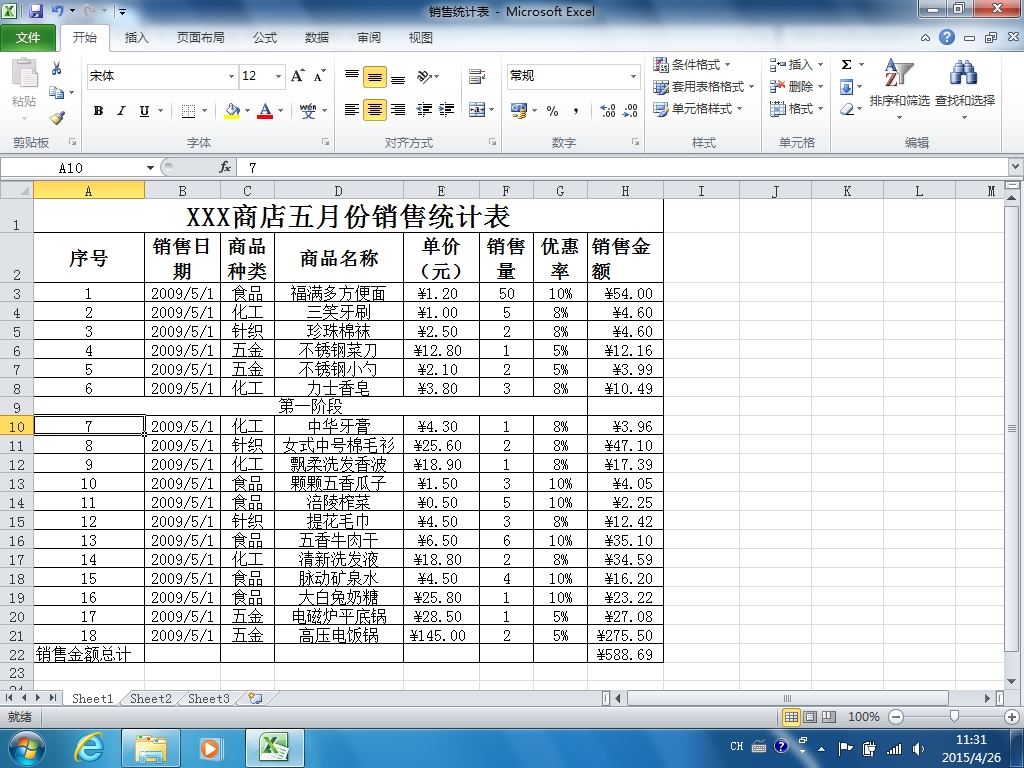Click the AutoSum sigma icon
The image size is (1024, 768).
point(846,64)
